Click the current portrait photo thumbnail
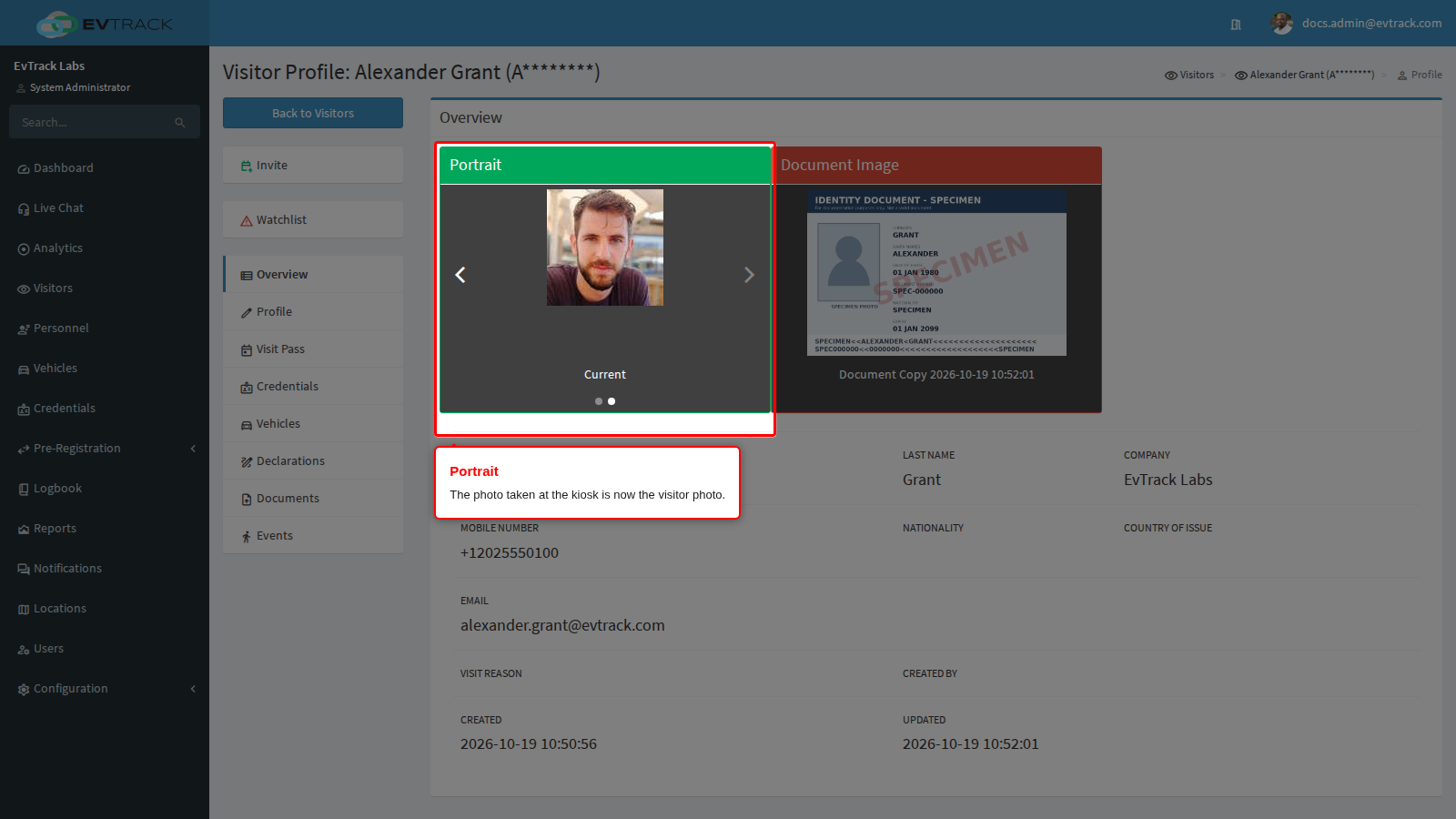 605,248
